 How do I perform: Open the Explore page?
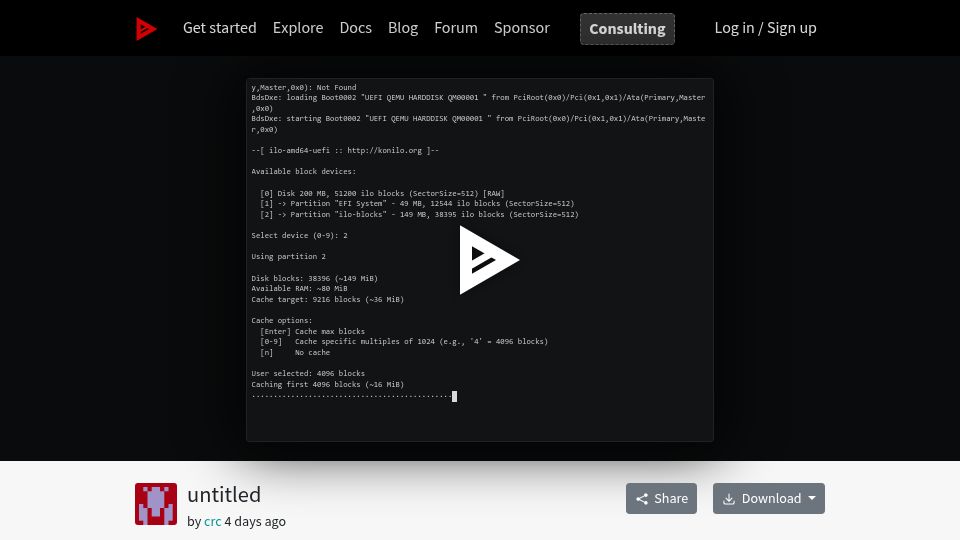[x=298, y=28]
